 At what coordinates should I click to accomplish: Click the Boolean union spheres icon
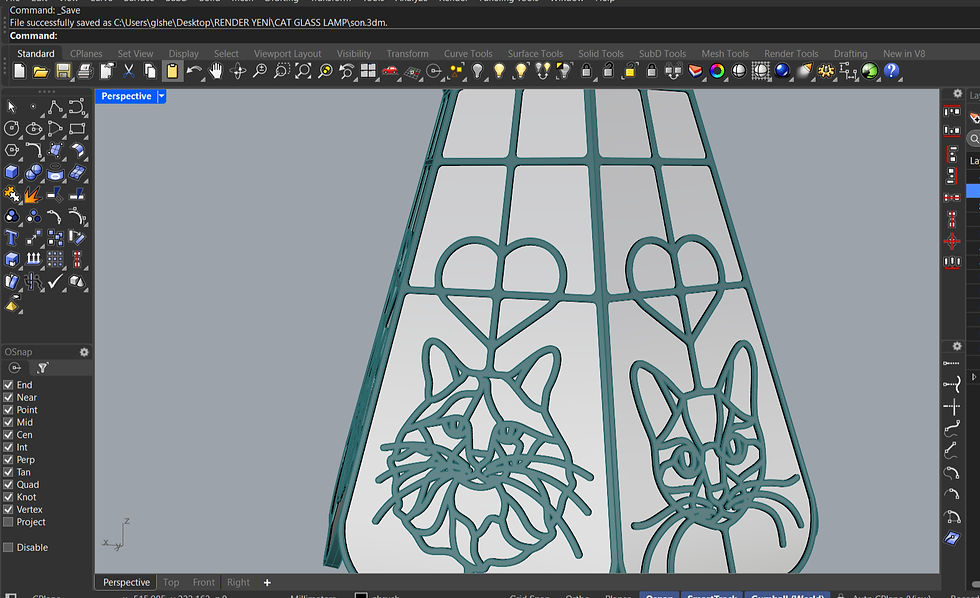(33, 172)
